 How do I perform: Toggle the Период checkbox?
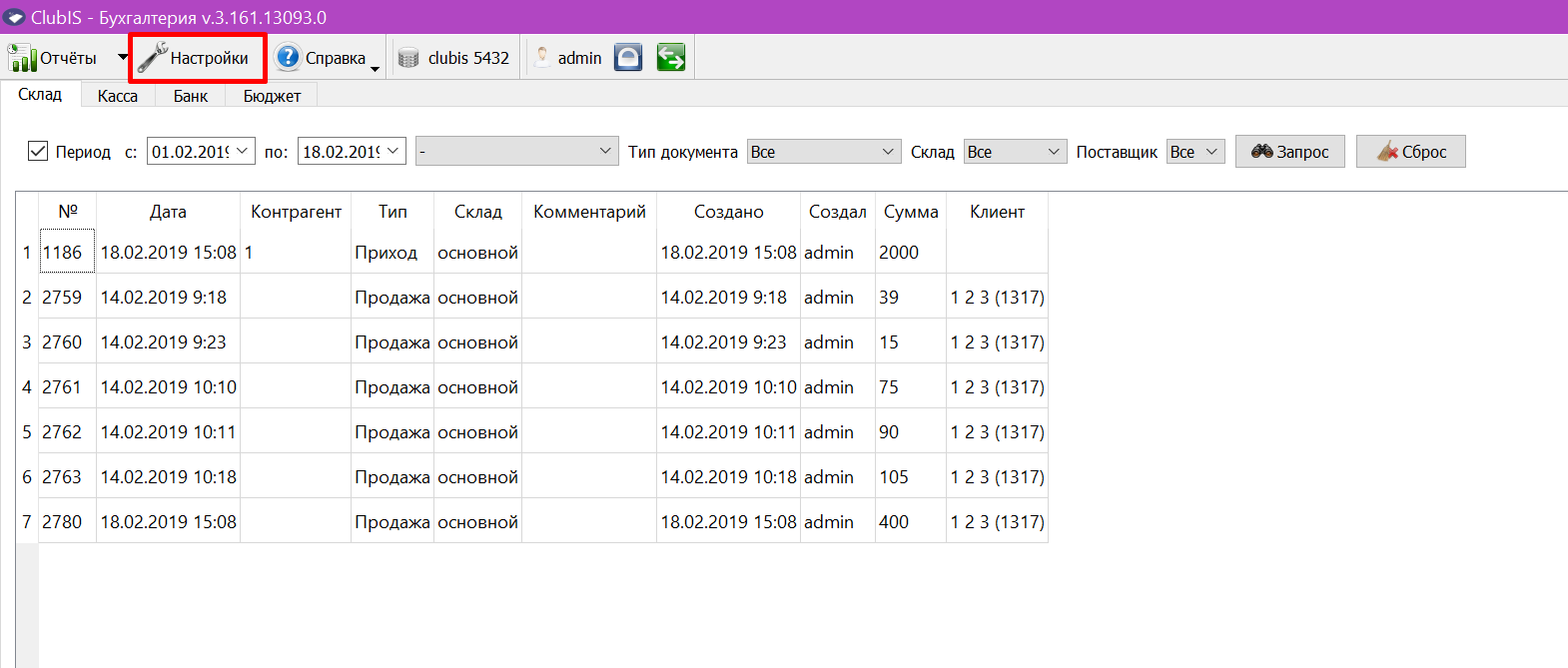38,151
